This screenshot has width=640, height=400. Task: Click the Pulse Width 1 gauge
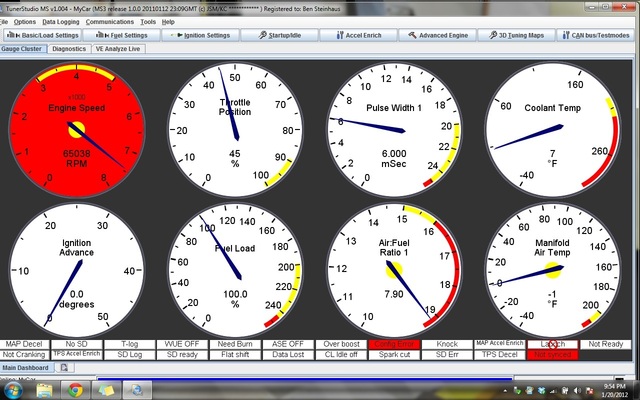394,130
